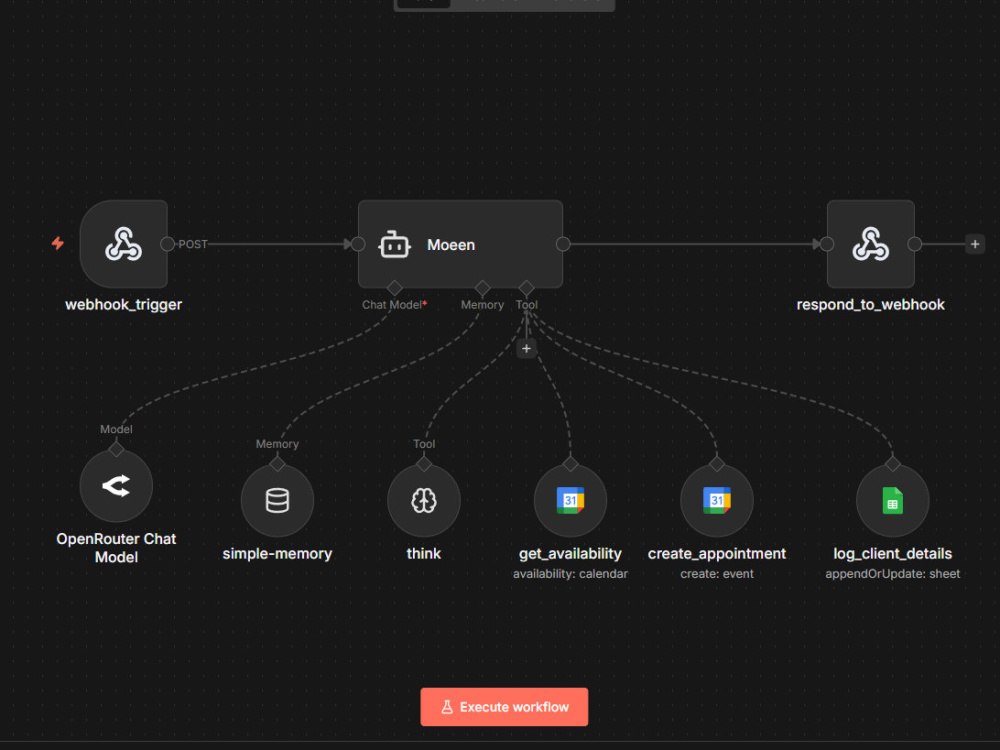Click the "get_availability" label
This screenshot has width=1000, height=750.
click(570, 554)
